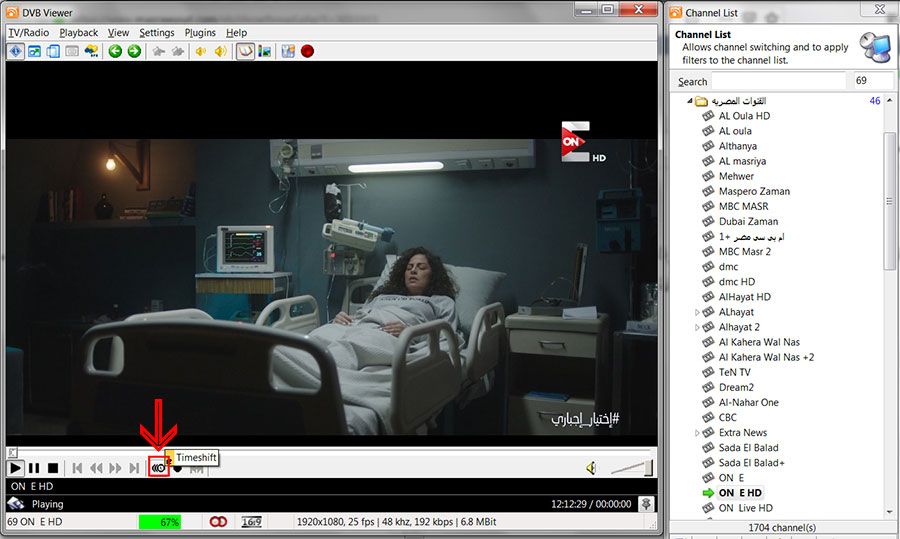Open the picture color settings icon
Image resolution: width=900 pixels, height=539 pixels.
[265, 52]
